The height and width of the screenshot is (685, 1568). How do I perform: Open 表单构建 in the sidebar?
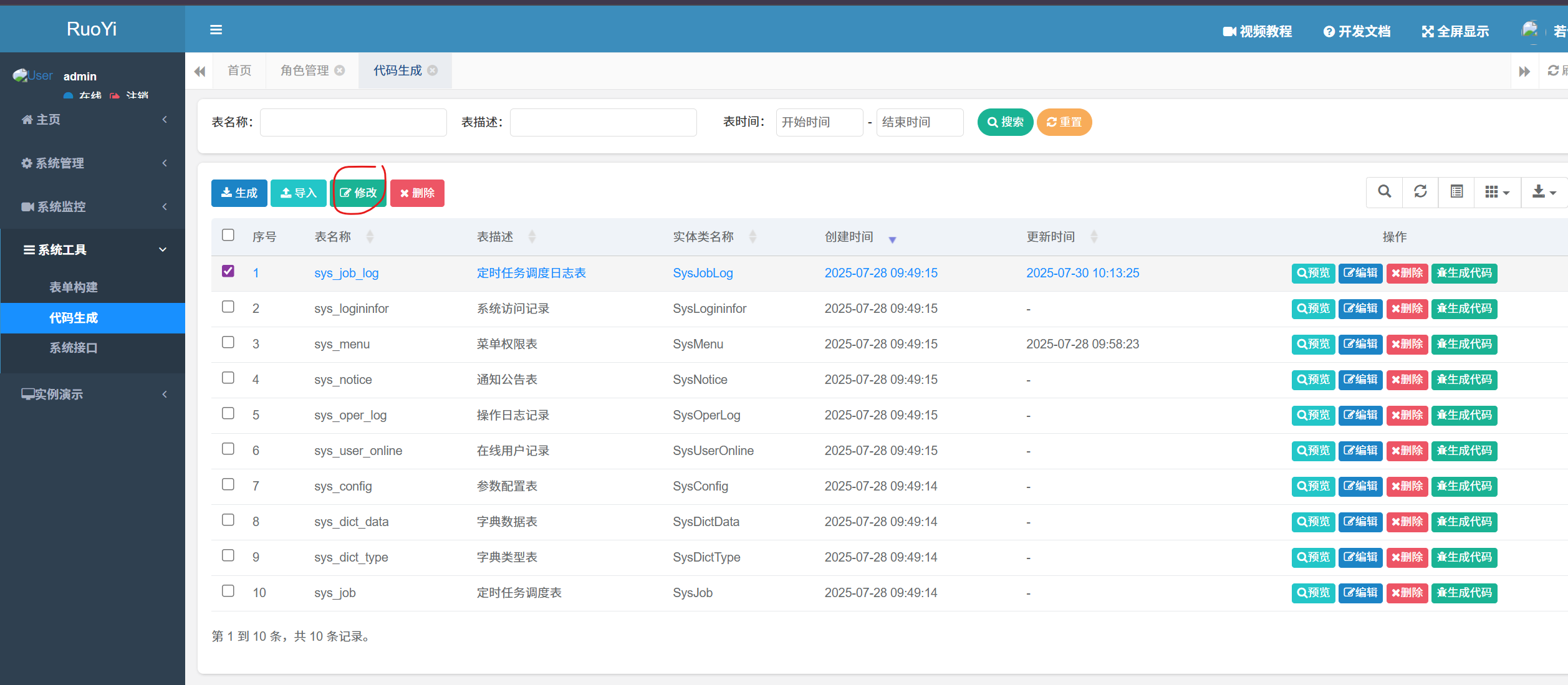click(74, 287)
